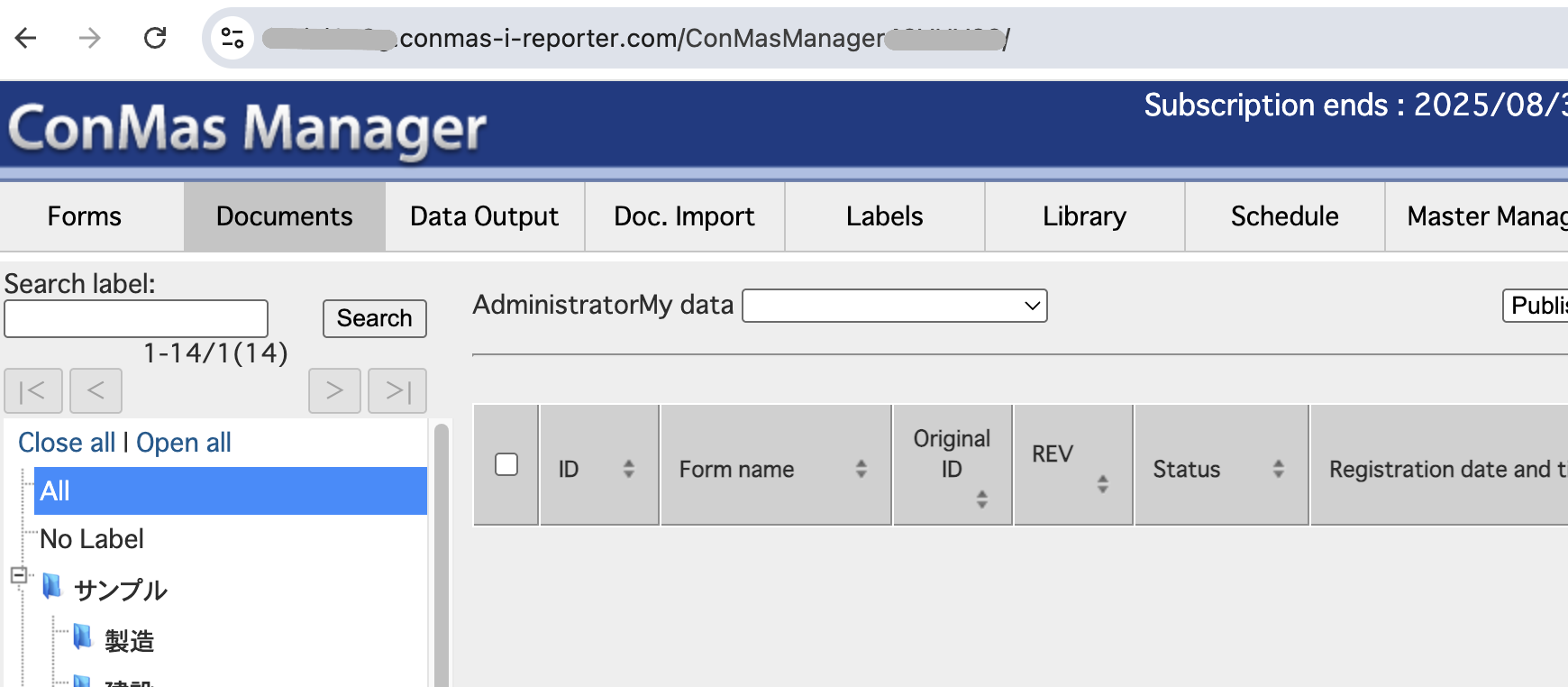1568x687 pixels.
Task: Click the Open all link
Action: click(x=184, y=443)
